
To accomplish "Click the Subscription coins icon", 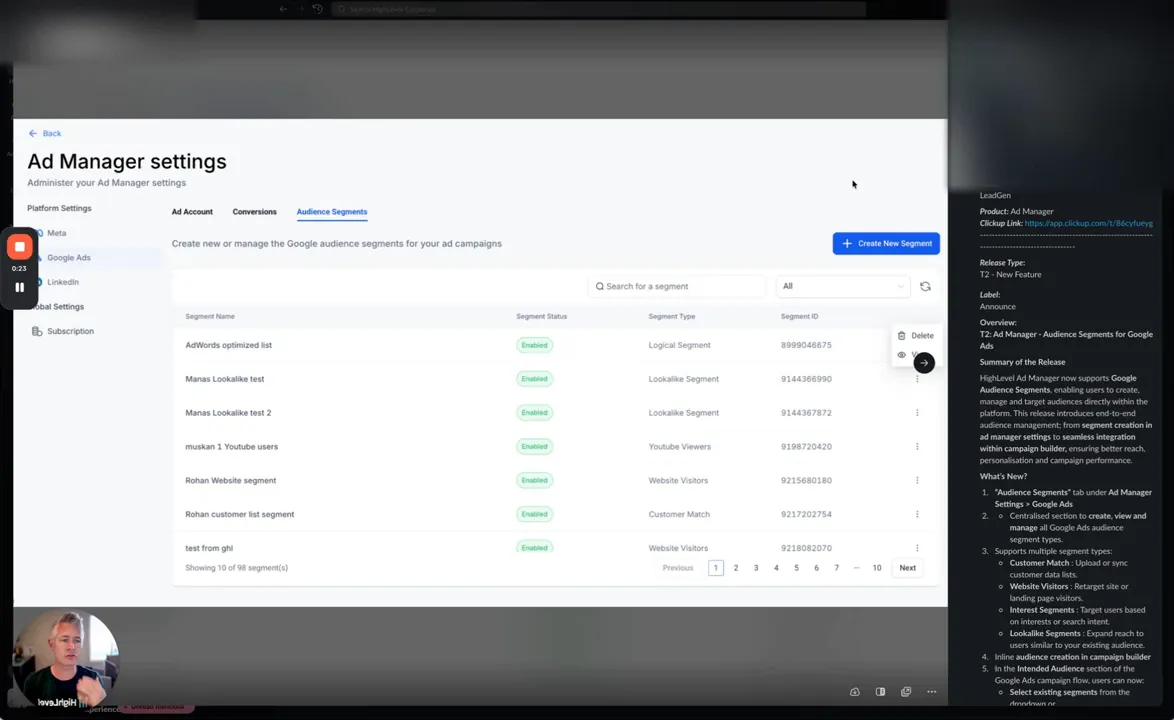I will pyautogui.click(x=37, y=331).
